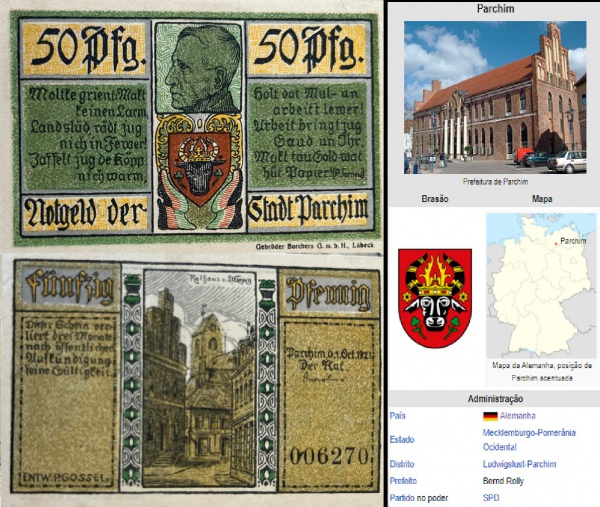Open the Parchim coat of arms image
Screen dimensions: 600x507
point(435,298)
